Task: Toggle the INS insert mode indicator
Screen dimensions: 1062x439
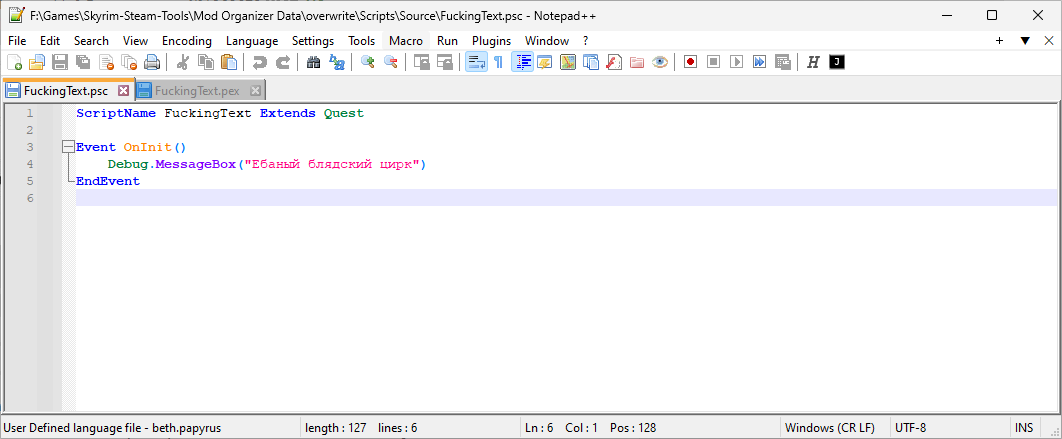Action: pyautogui.click(x=1024, y=428)
